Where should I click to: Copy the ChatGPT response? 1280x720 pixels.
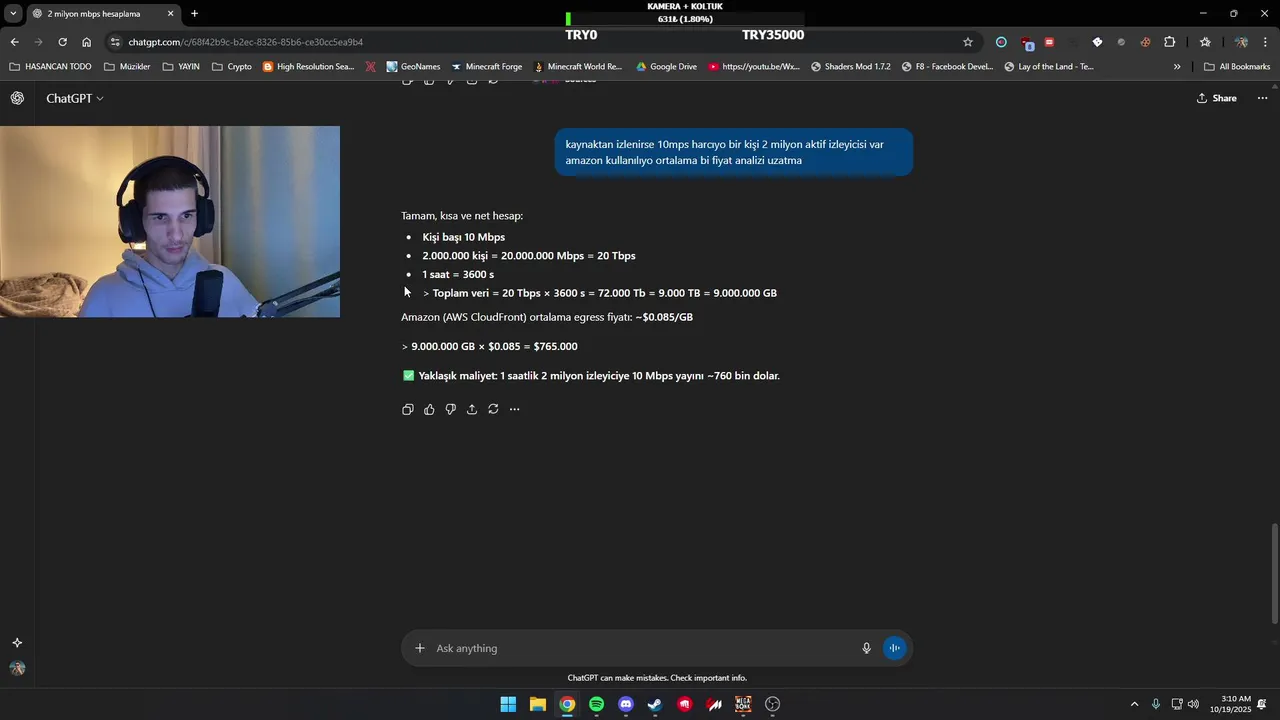(408, 409)
